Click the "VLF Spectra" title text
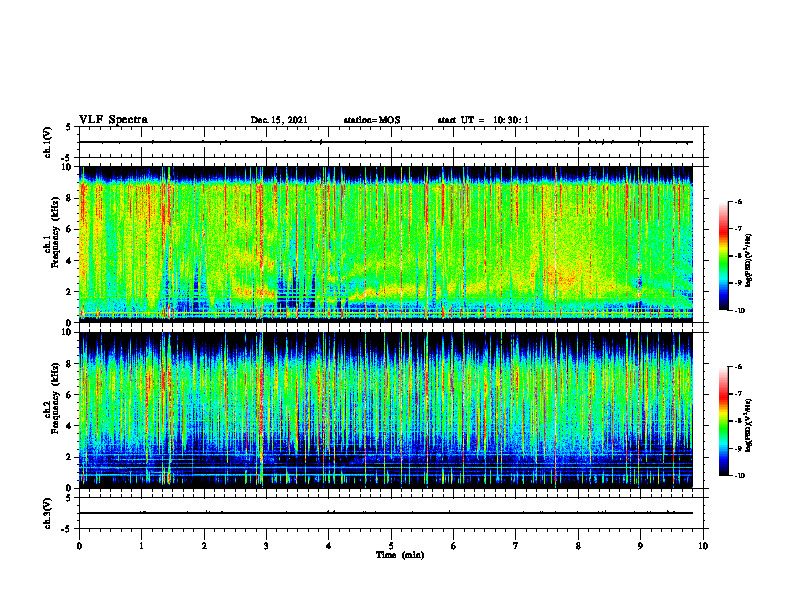 coord(113,120)
